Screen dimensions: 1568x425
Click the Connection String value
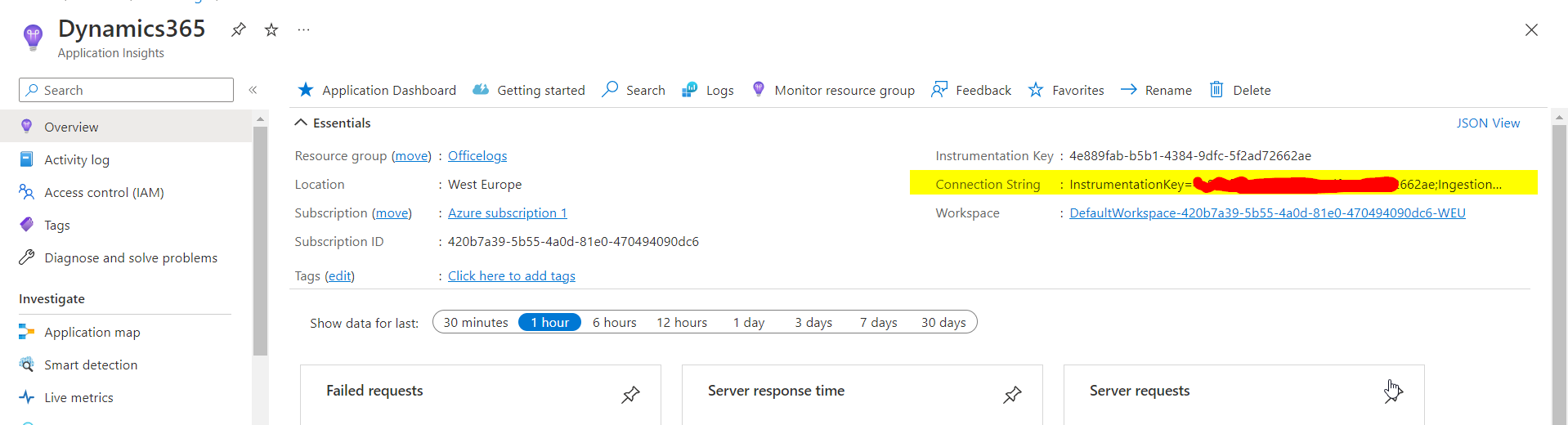point(1285,184)
